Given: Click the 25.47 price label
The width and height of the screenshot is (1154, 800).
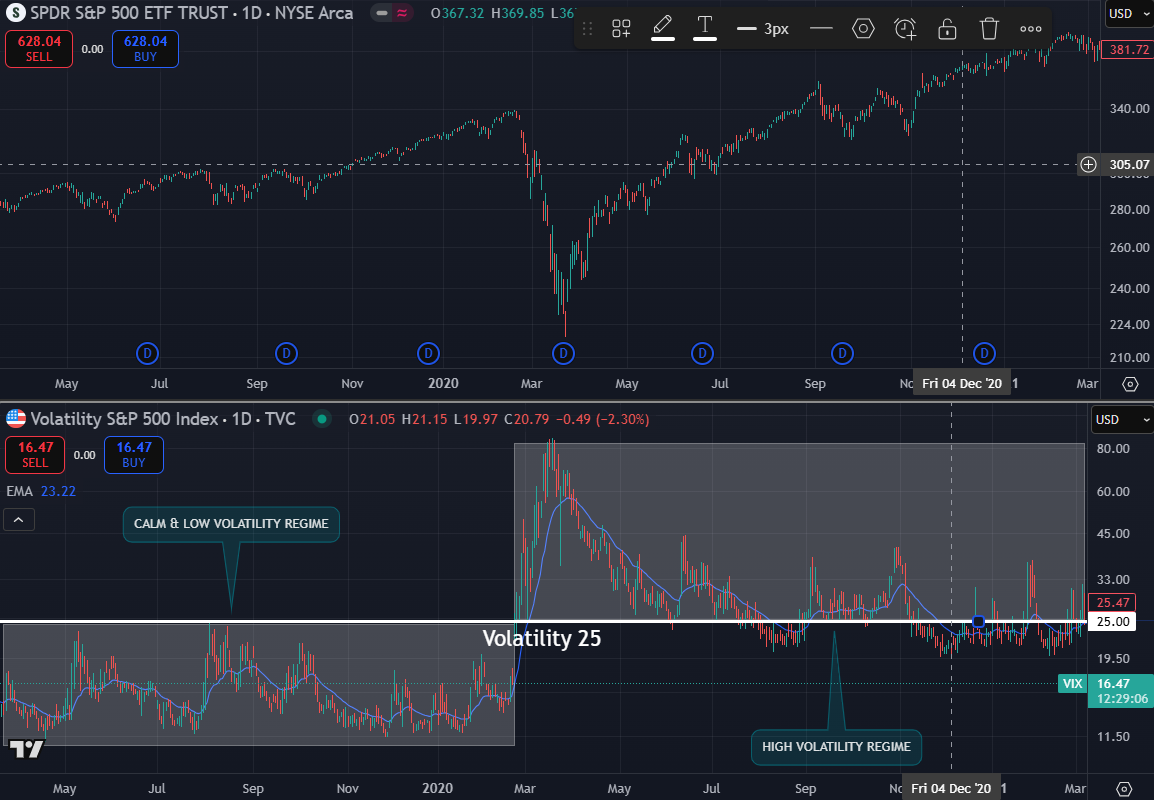Looking at the screenshot, I should [1112, 603].
